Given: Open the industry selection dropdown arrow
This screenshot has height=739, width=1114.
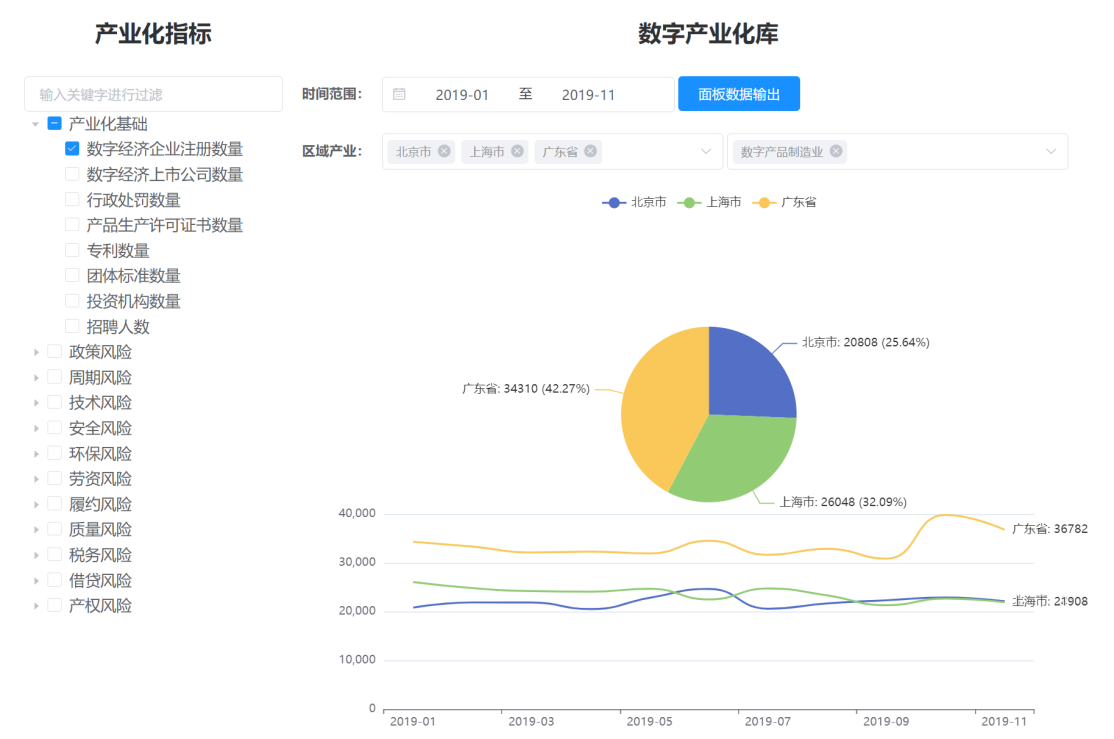Looking at the screenshot, I should click(x=1051, y=151).
